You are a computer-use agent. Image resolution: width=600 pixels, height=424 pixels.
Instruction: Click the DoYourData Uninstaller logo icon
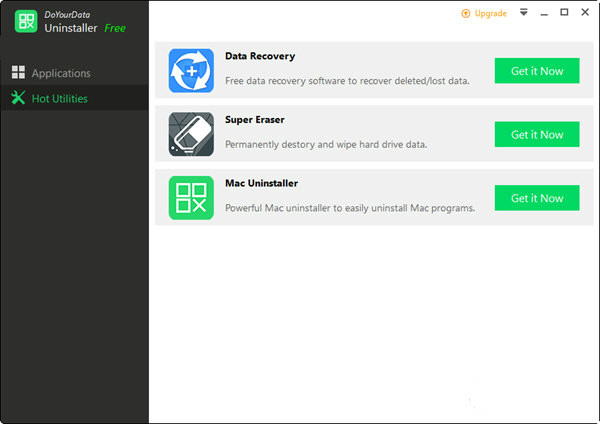click(x=26, y=21)
